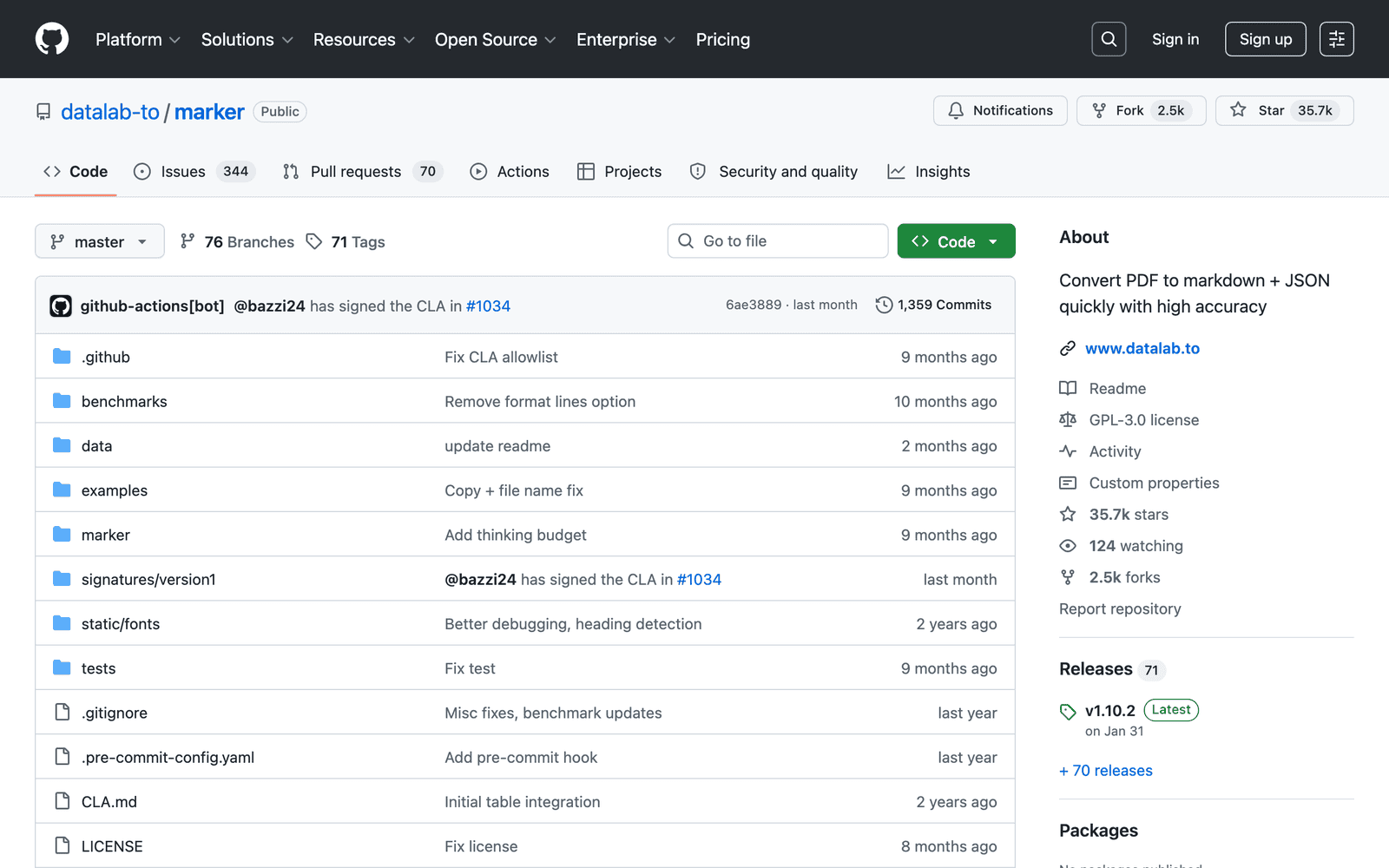This screenshot has width=1389, height=868.
Task: Open the CLA.md file
Action: click(x=109, y=801)
